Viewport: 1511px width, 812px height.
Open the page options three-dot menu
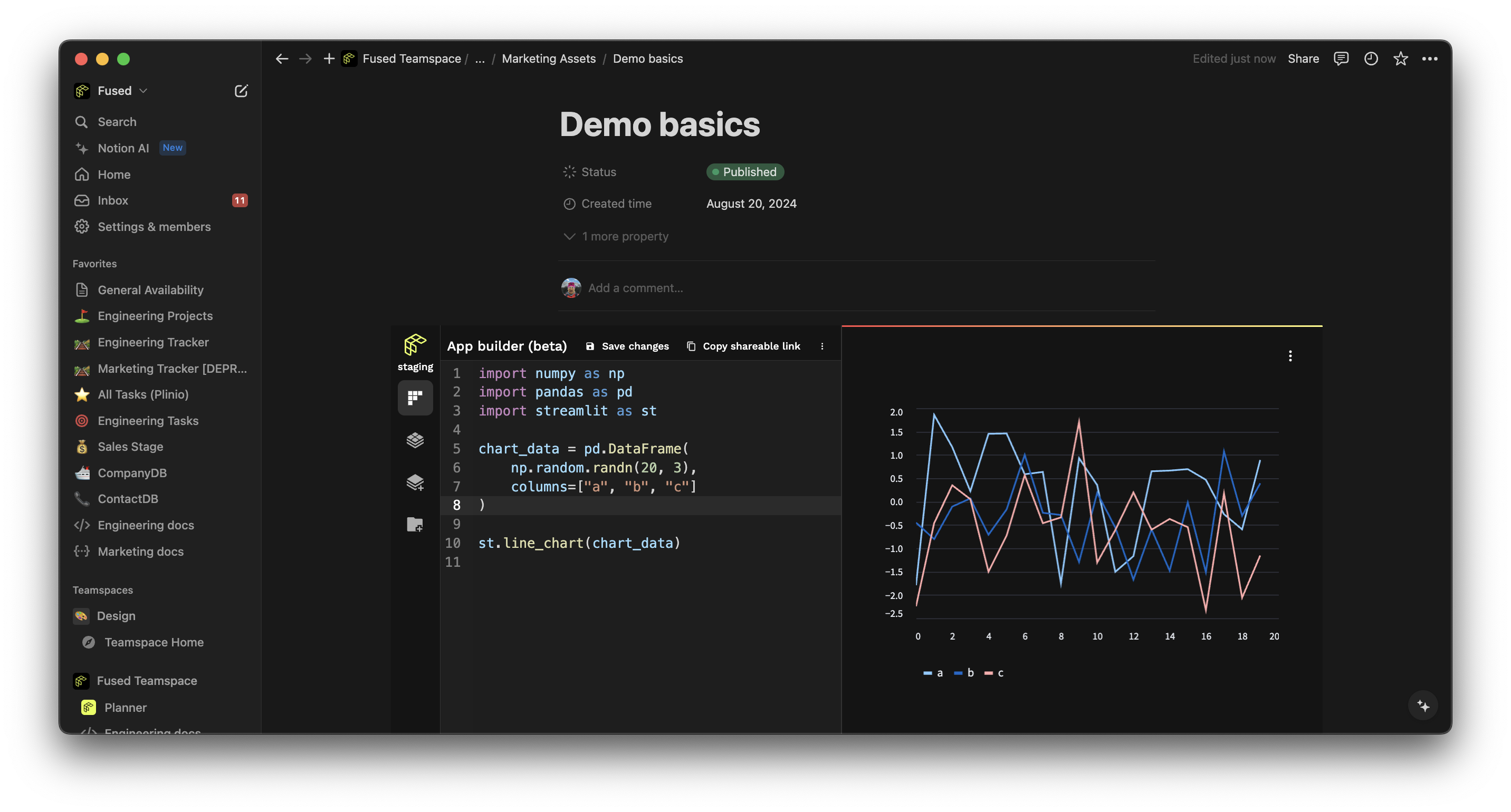click(1430, 59)
